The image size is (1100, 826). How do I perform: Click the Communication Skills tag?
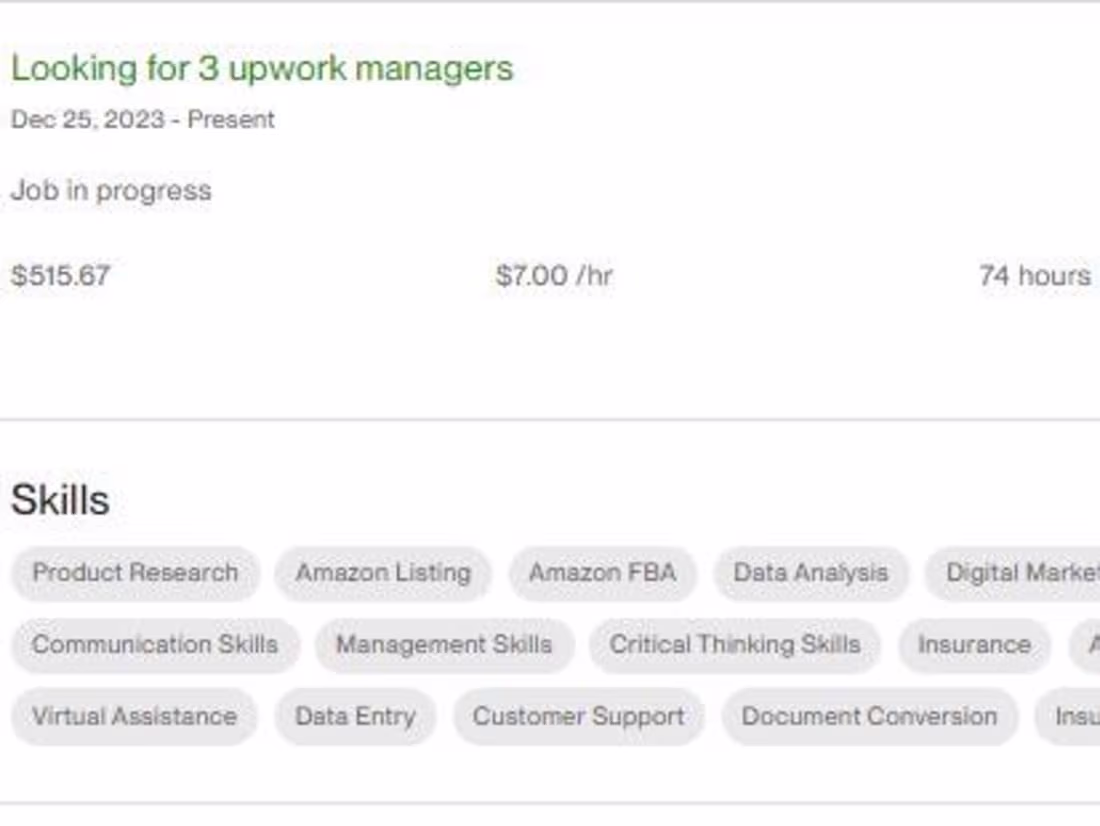154,645
